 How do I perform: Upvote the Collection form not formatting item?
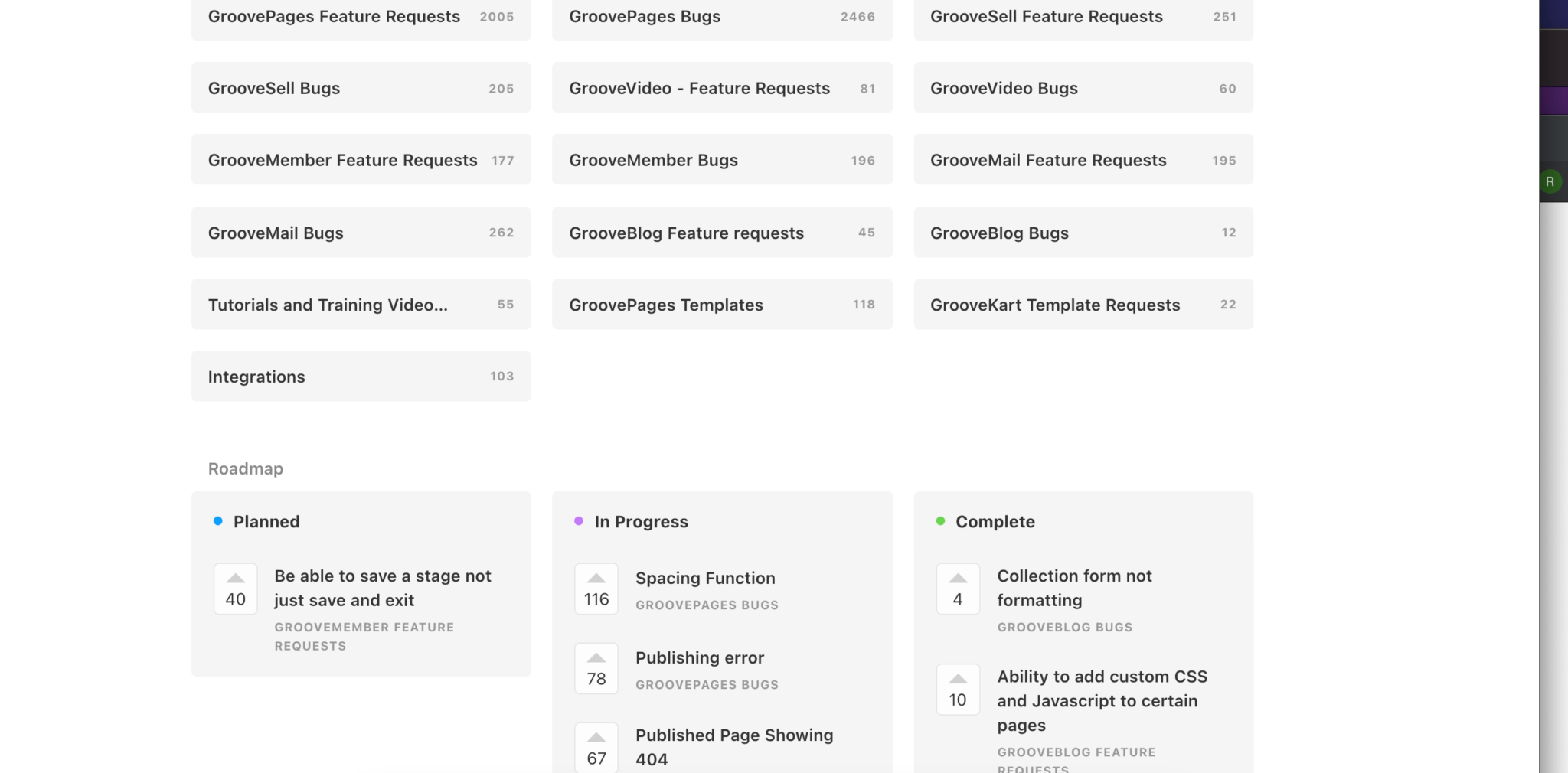tap(957, 589)
